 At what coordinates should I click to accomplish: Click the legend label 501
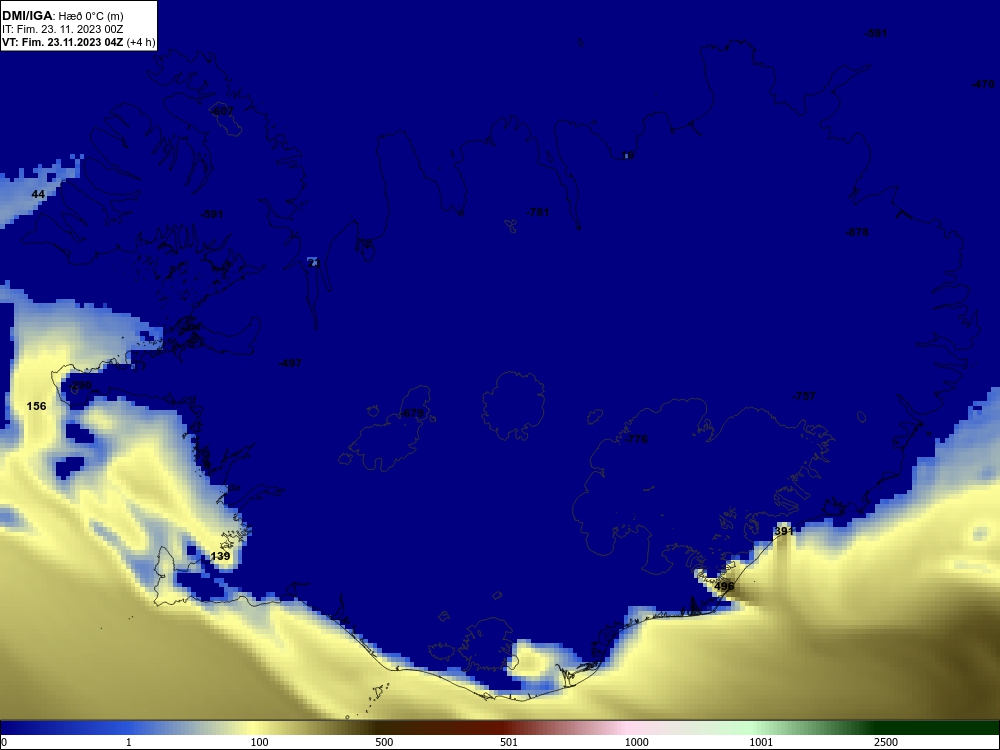[509, 742]
